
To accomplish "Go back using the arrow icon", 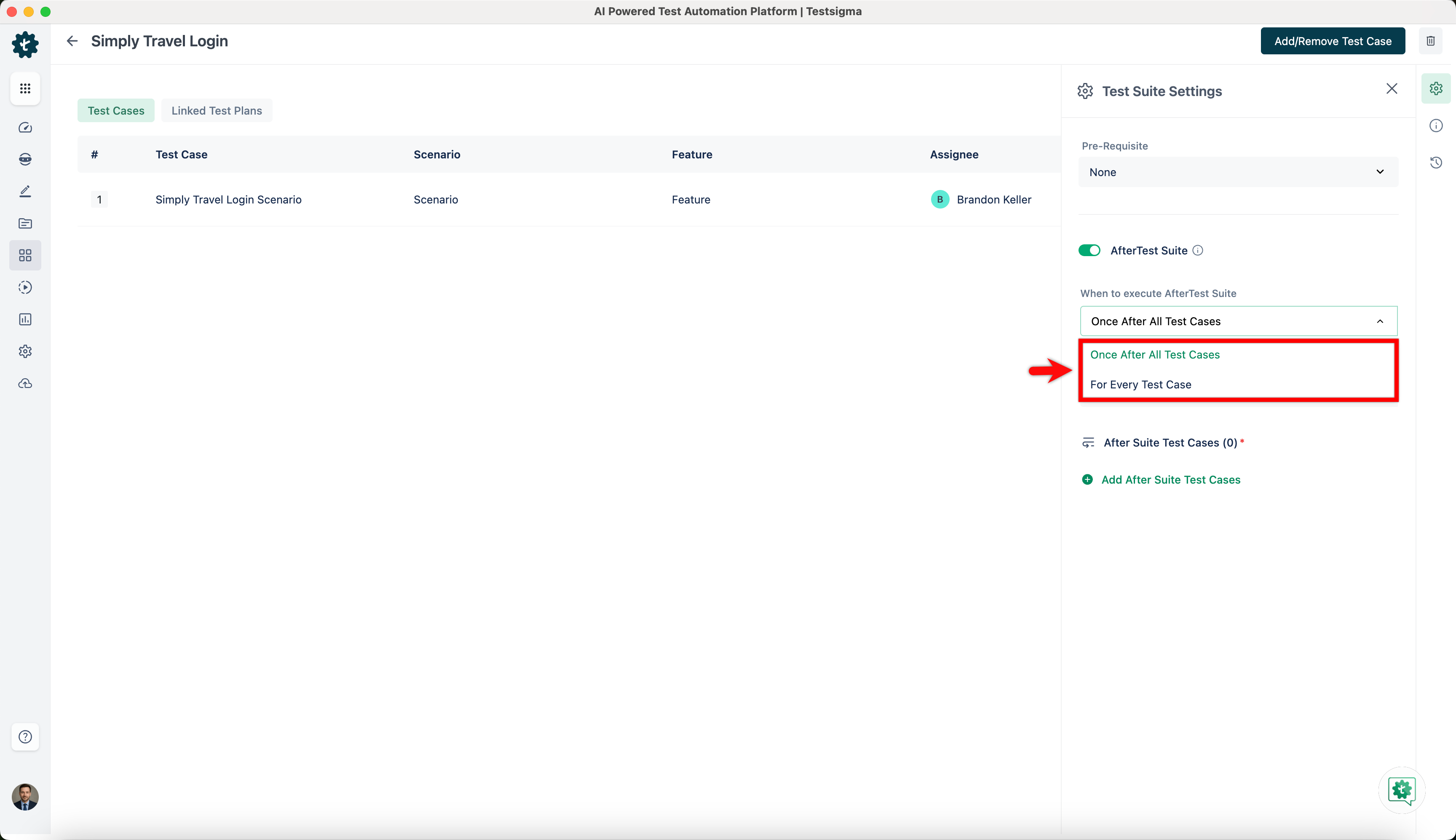I will (72, 41).
